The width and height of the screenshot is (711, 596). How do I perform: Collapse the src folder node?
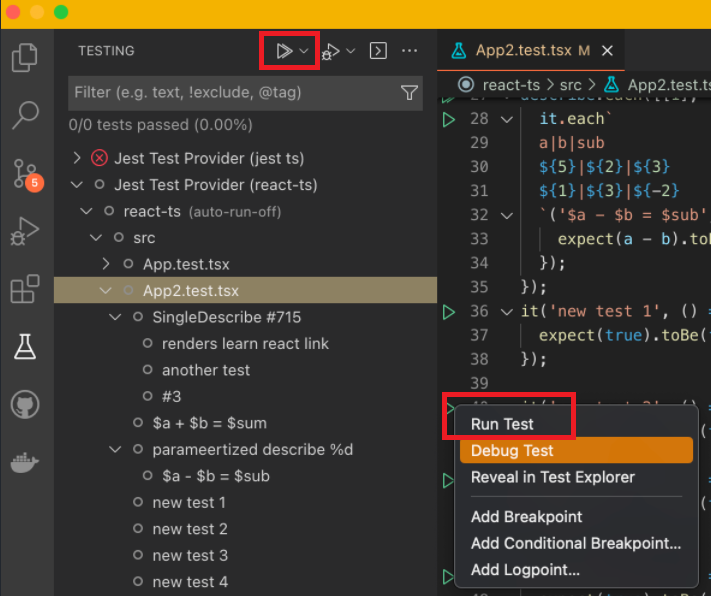[x=96, y=237]
